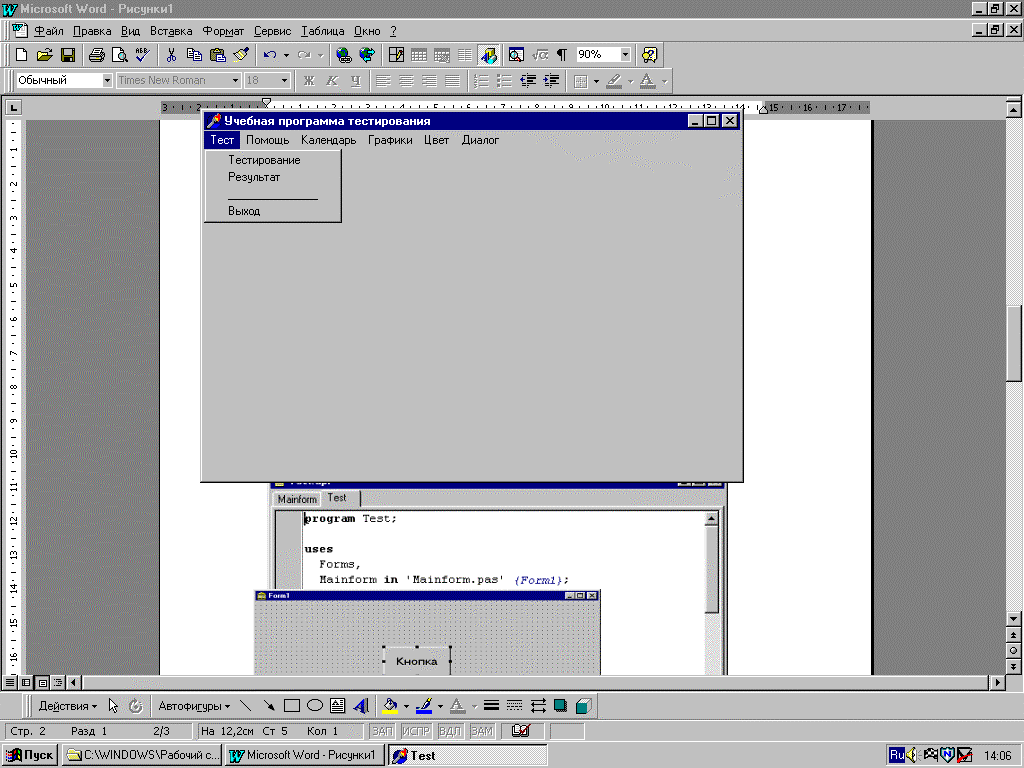This screenshot has height=768, width=1024.
Task: Open Print Preview with the magnifier icon
Action: tap(120, 56)
